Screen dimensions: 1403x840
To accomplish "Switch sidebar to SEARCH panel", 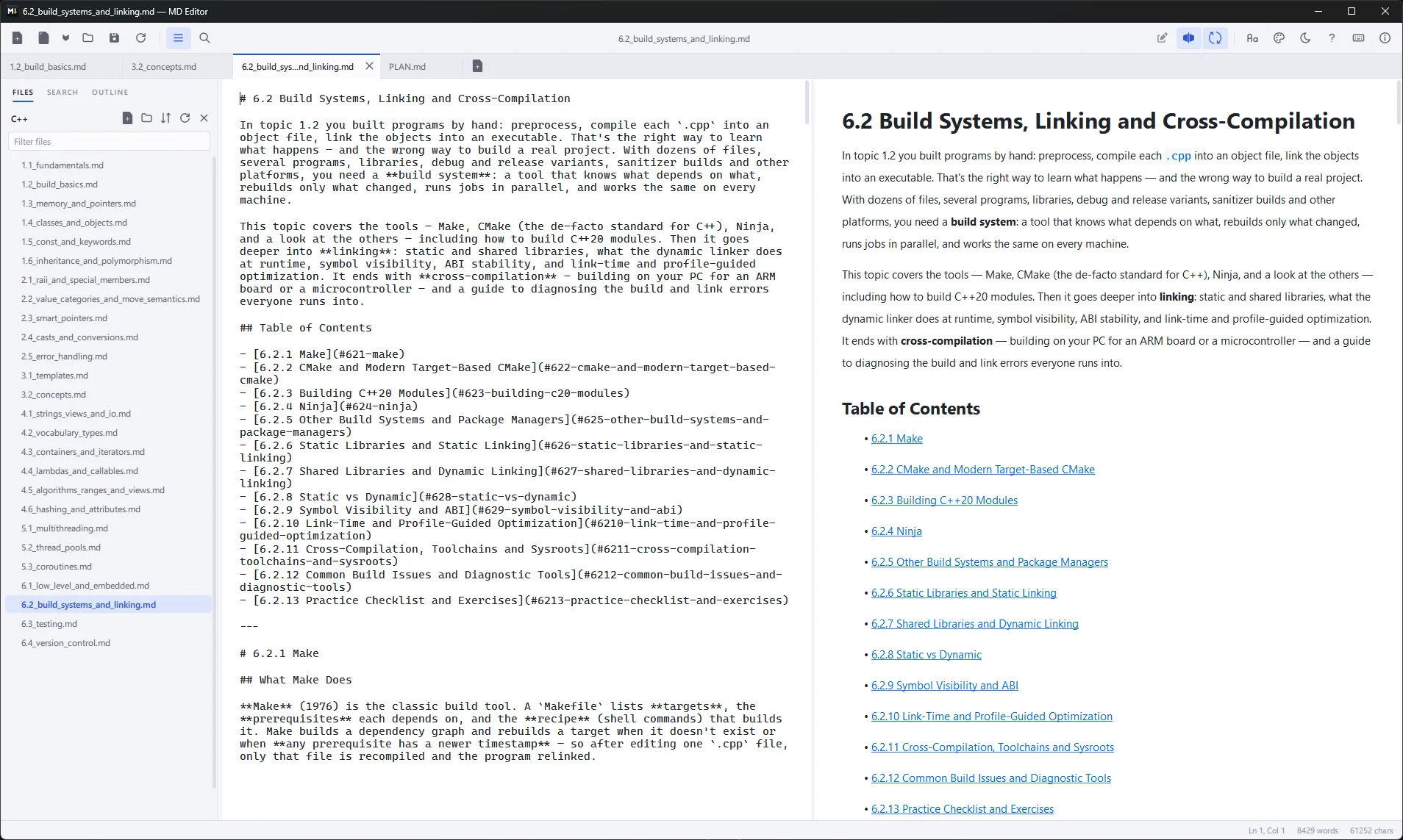I will click(x=63, y=93).
